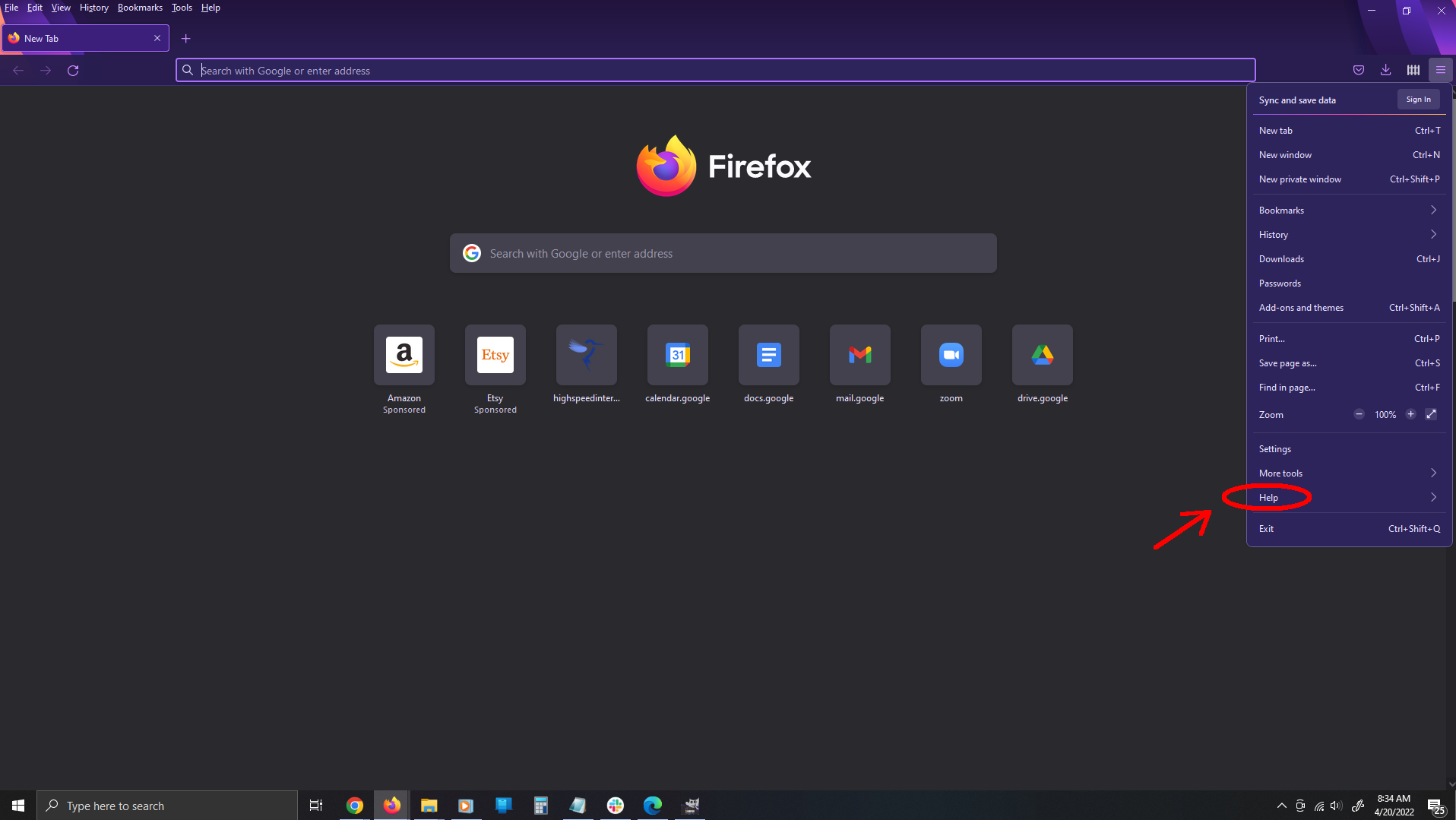Launch Google Chrome from the taskbar
This screenshot has height=820, width=1456.
355,806
